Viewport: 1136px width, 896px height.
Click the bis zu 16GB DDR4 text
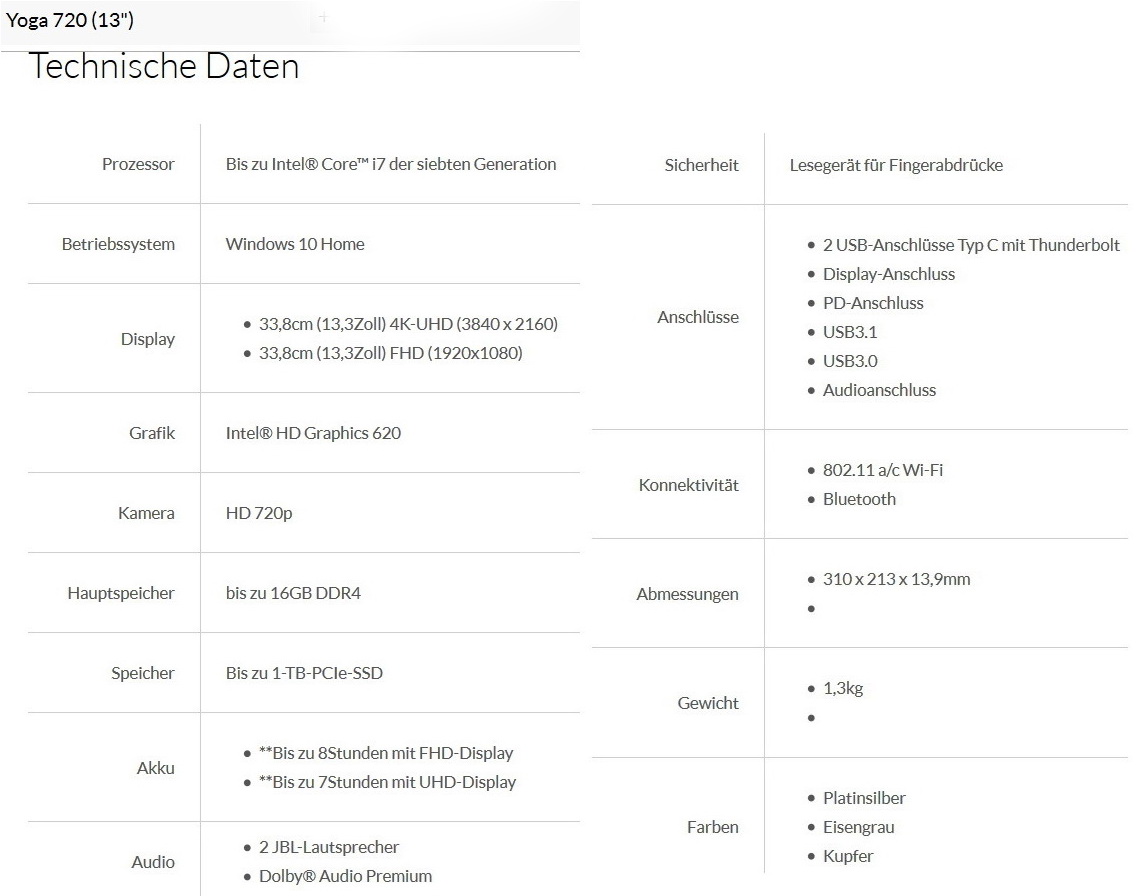click(x=293, y=593)
